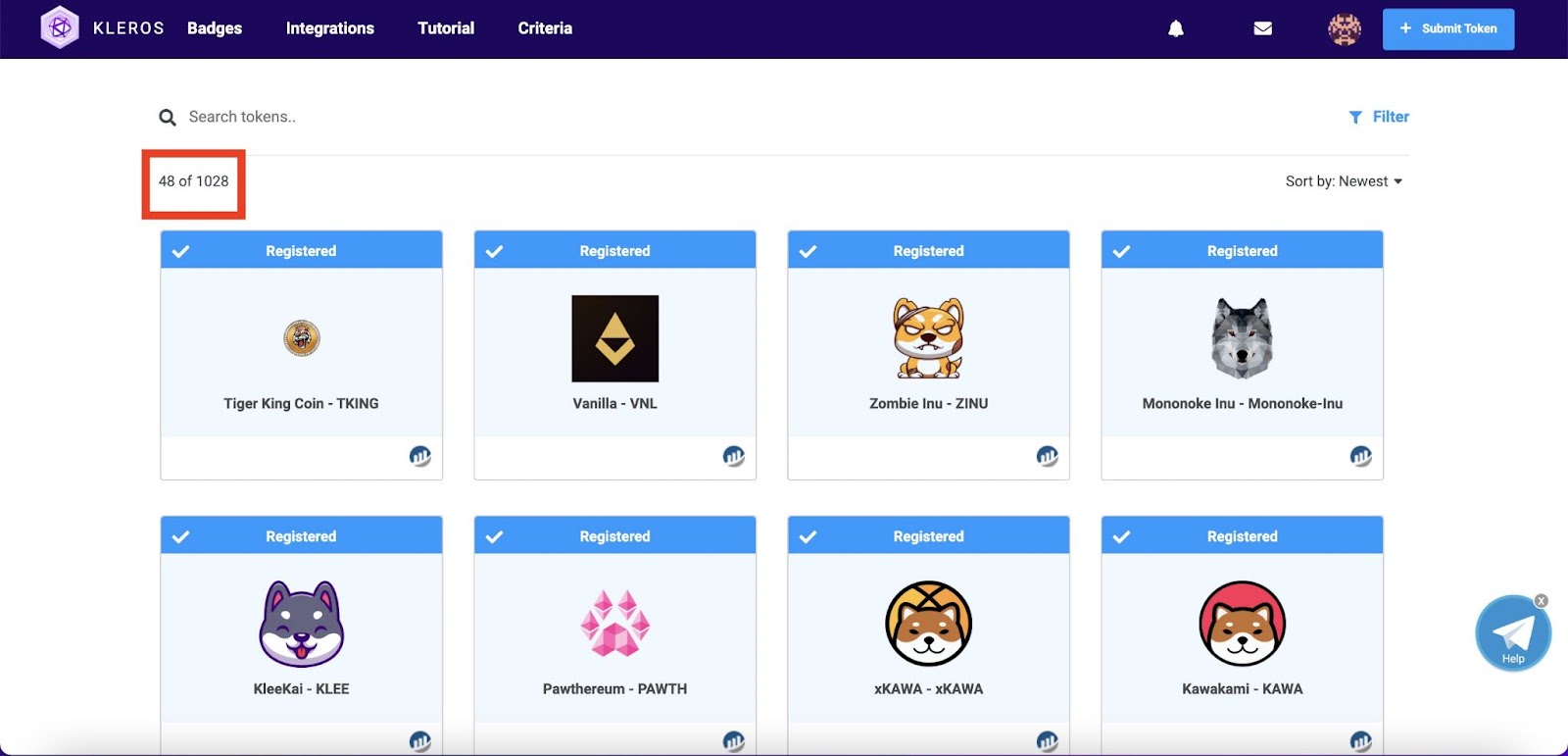Image resolution: width=1568 pixels, height=756 pixels.
Task: Click the text Mononoke Inu - Mononoke-Inu
Action: tap(1243, 404)
